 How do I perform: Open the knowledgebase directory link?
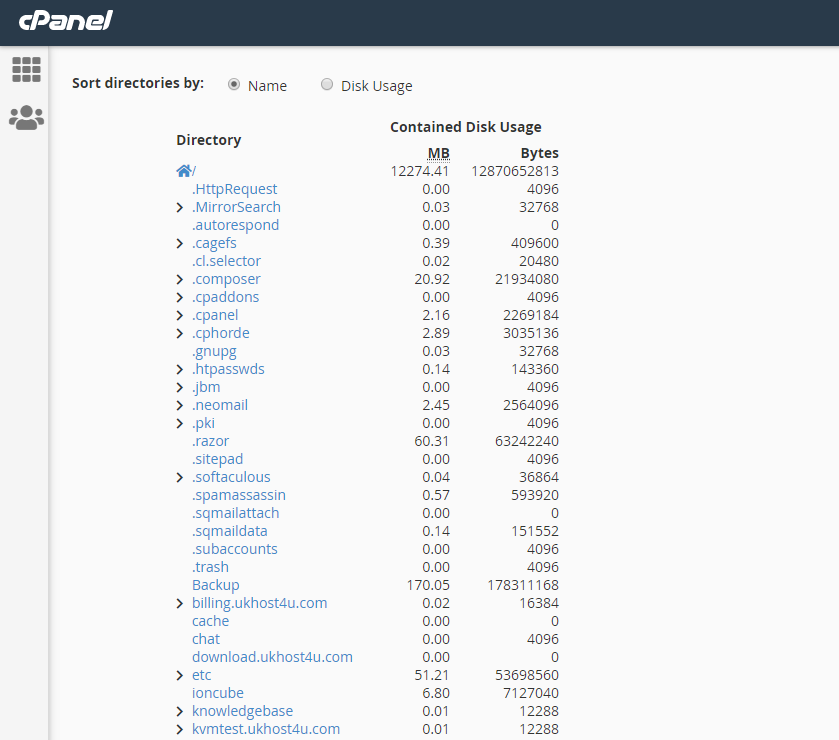point(242,711)
